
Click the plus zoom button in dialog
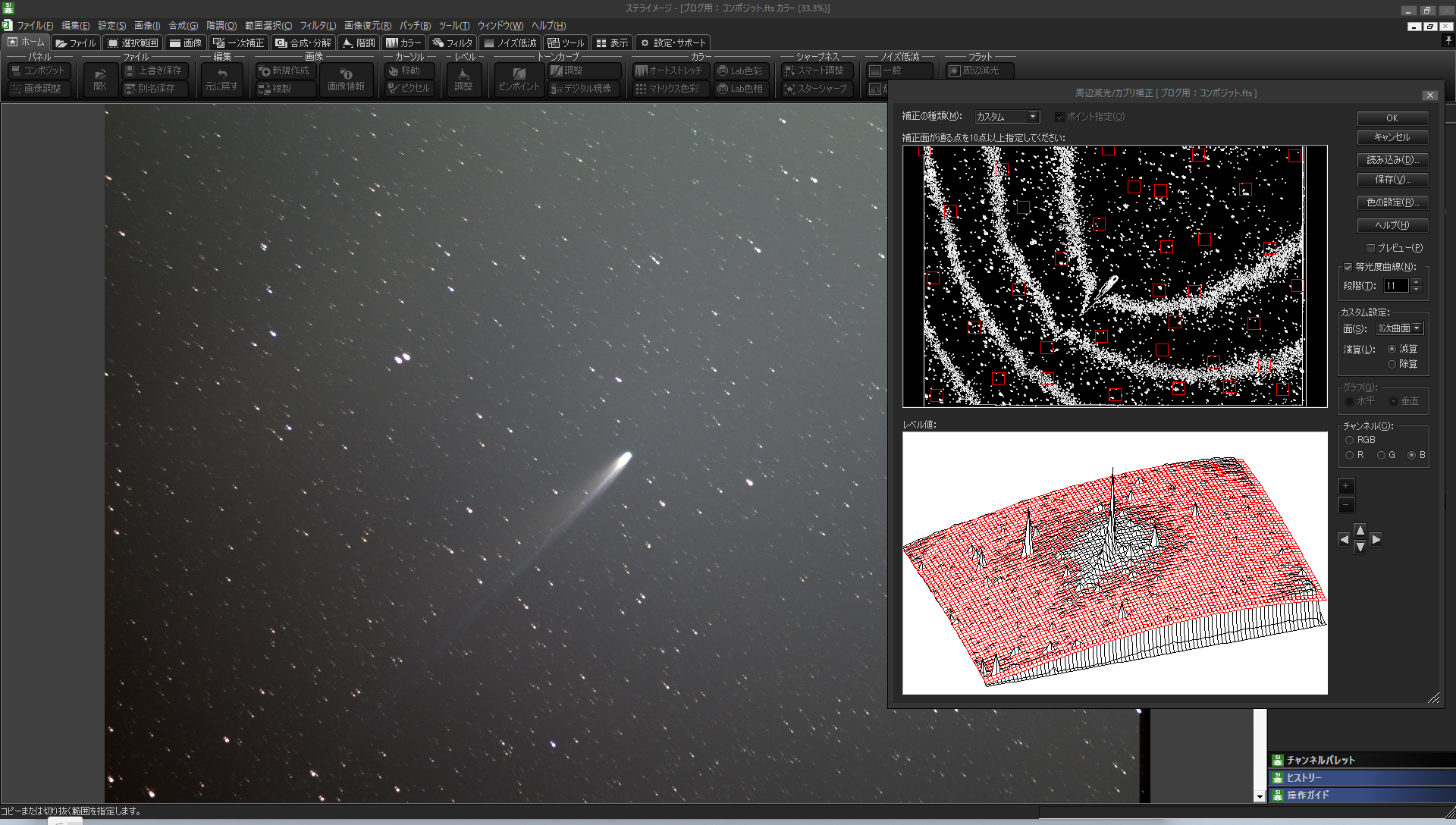click(1346, 486)
